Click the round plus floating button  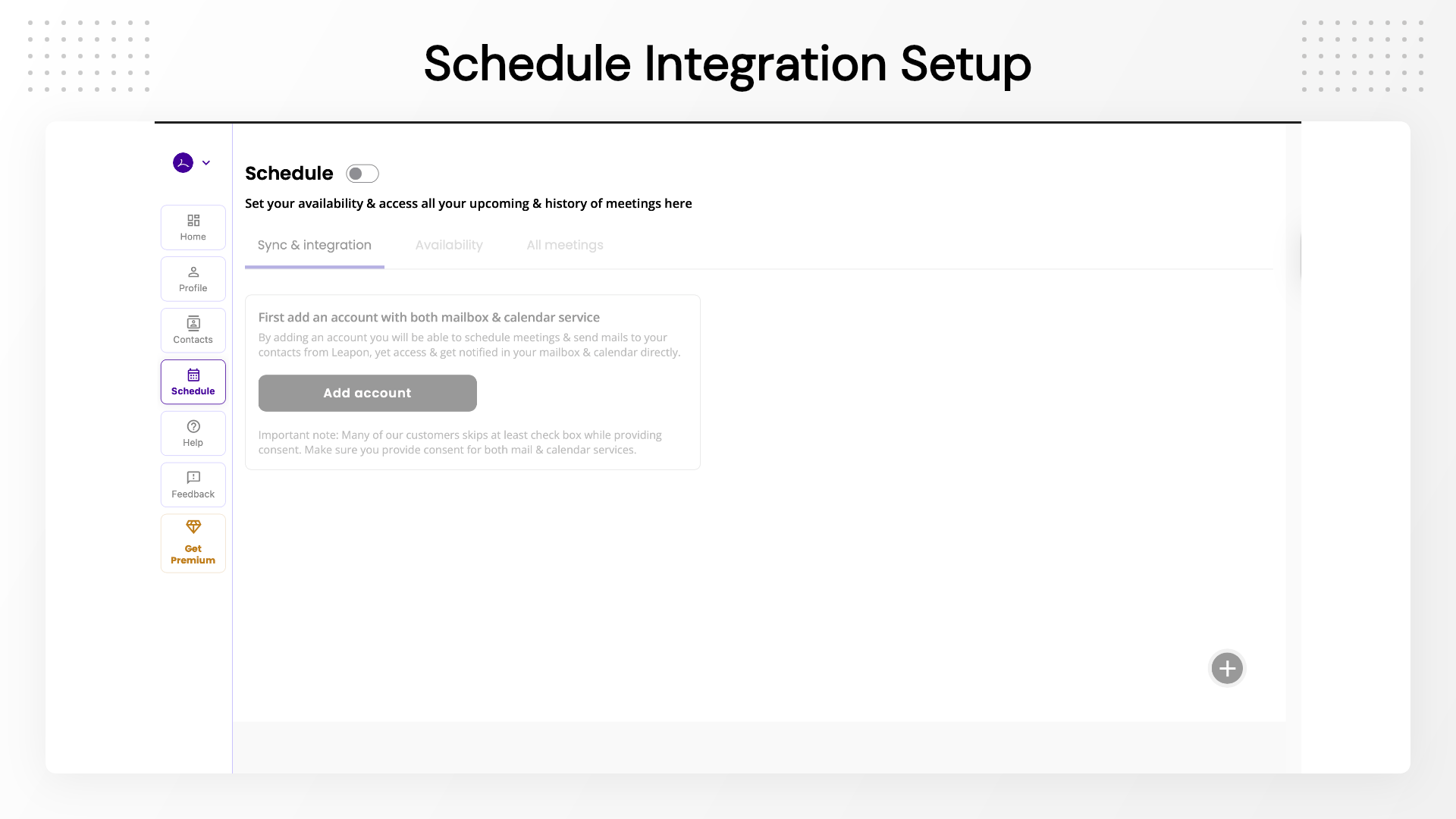click(1227, 668)
